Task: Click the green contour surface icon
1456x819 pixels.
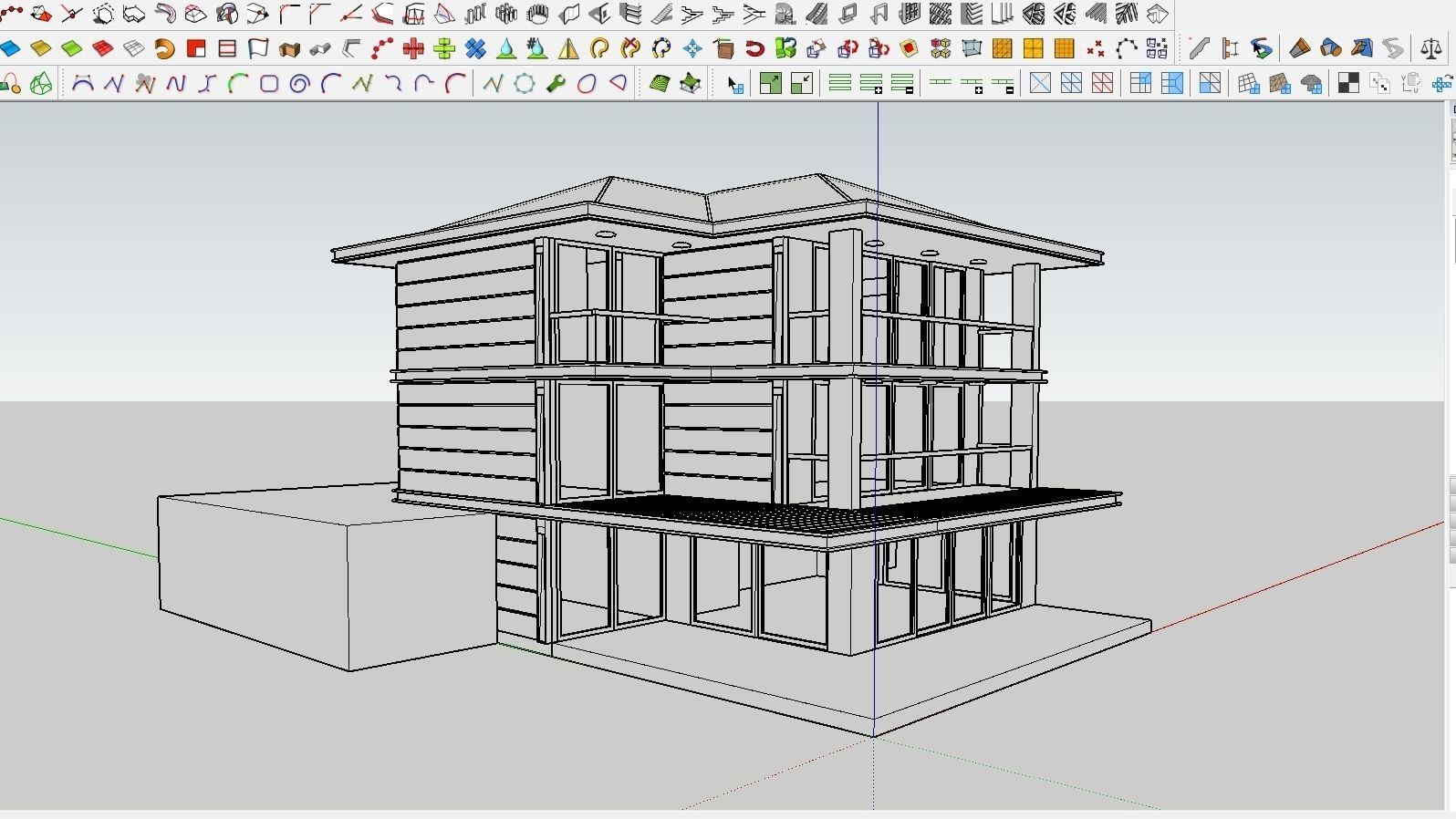Action: (x=660, y=84)
